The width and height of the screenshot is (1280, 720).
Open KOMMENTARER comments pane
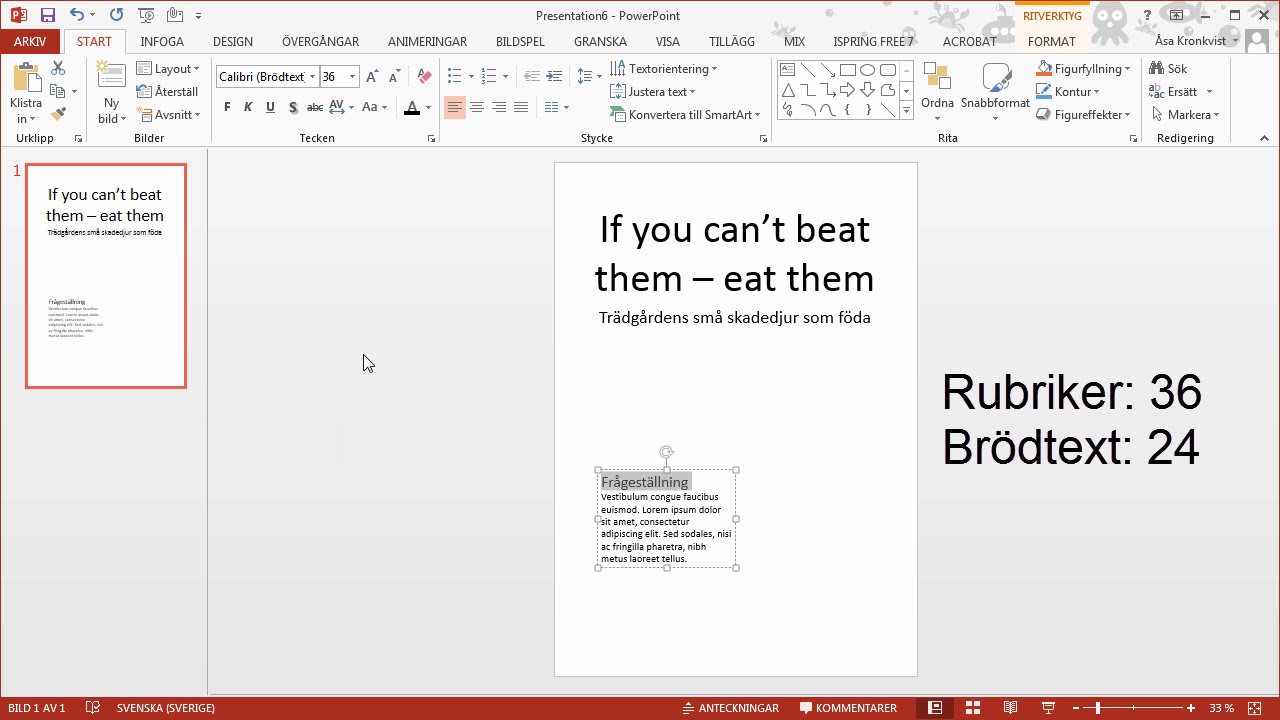click(x=848, y=708)
